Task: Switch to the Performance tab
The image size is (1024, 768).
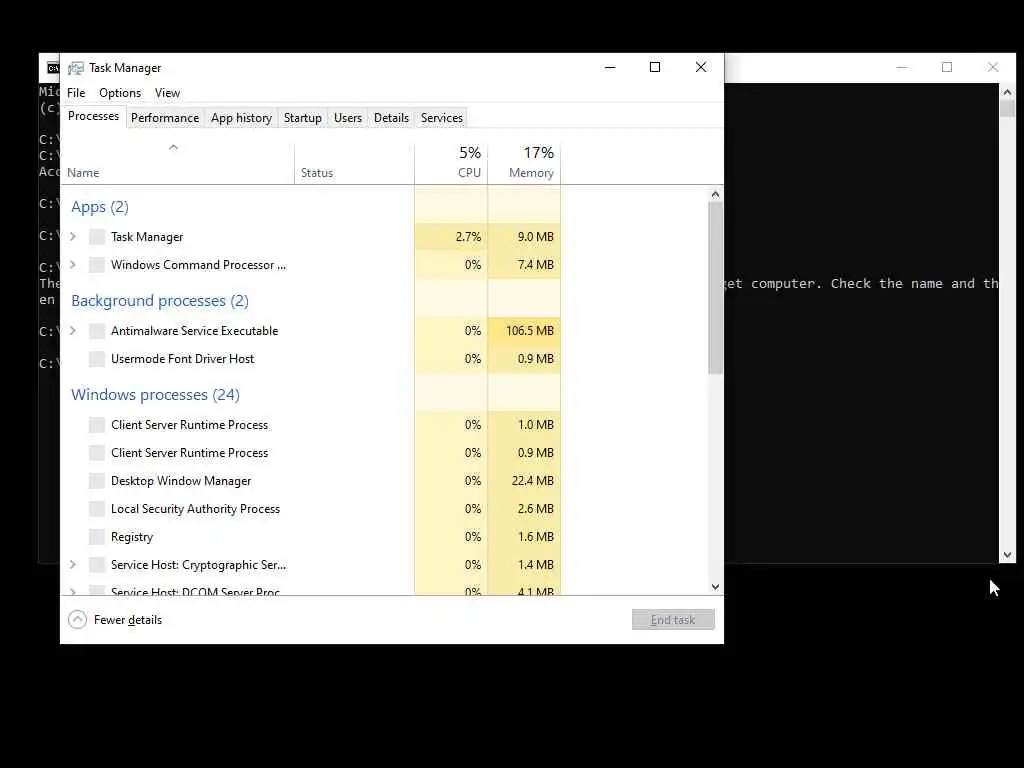Action: 165,118
